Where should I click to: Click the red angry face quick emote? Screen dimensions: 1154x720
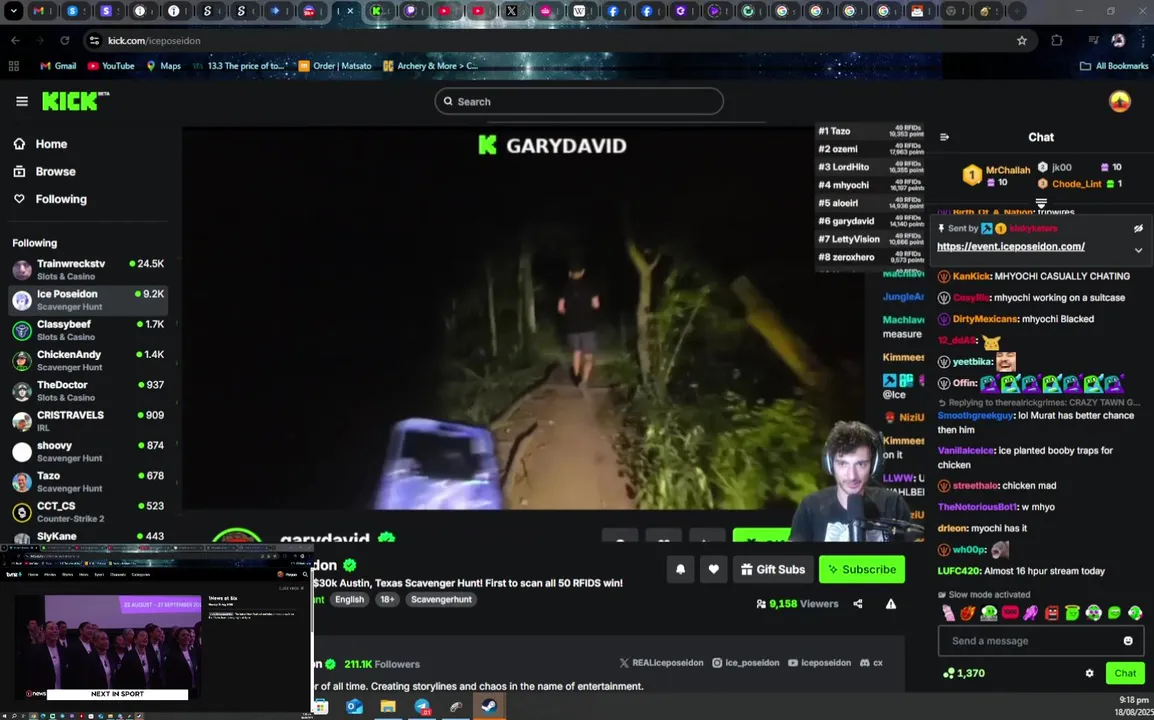point(1052,613)
